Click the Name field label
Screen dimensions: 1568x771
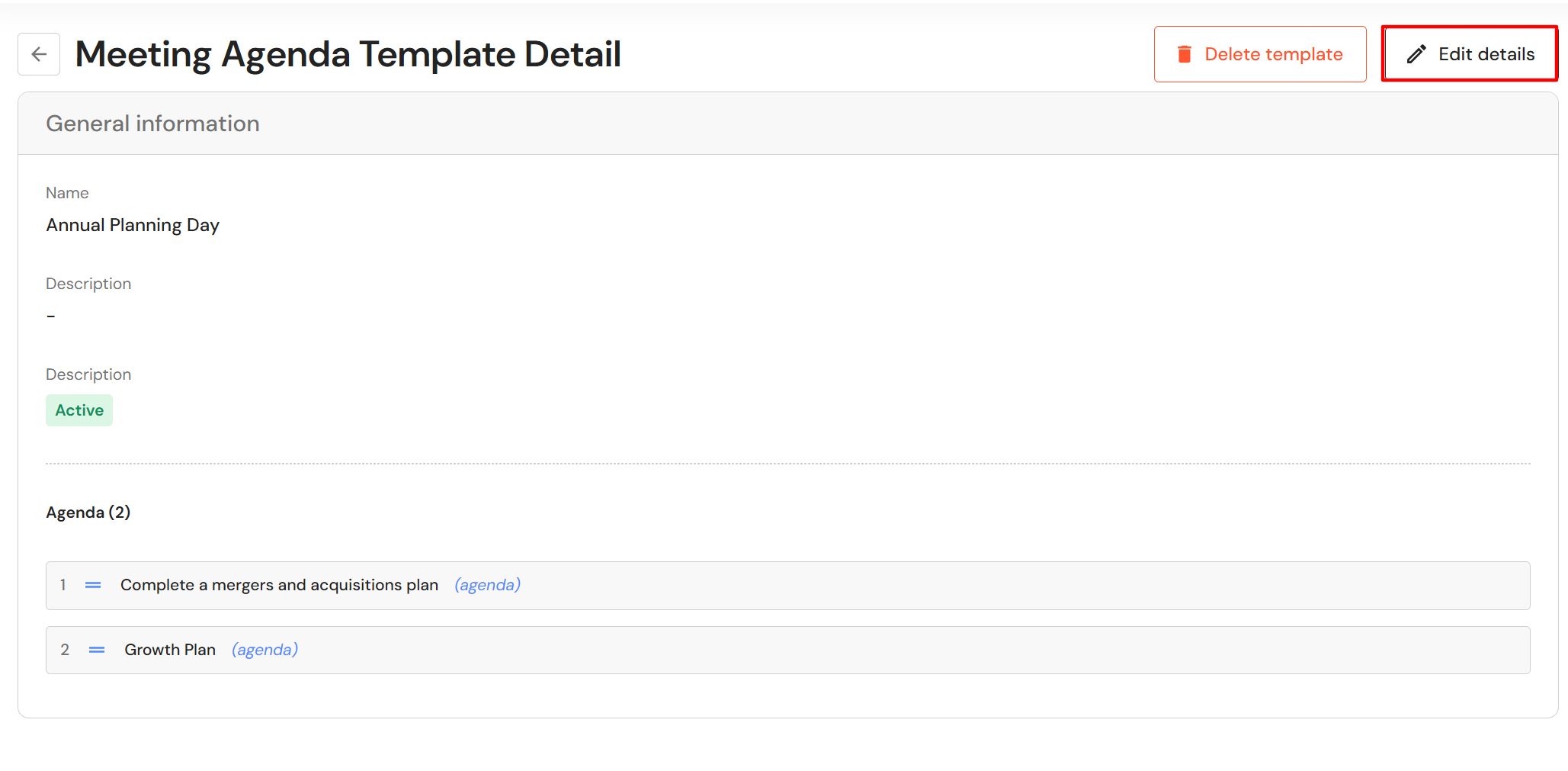point(67,193)
